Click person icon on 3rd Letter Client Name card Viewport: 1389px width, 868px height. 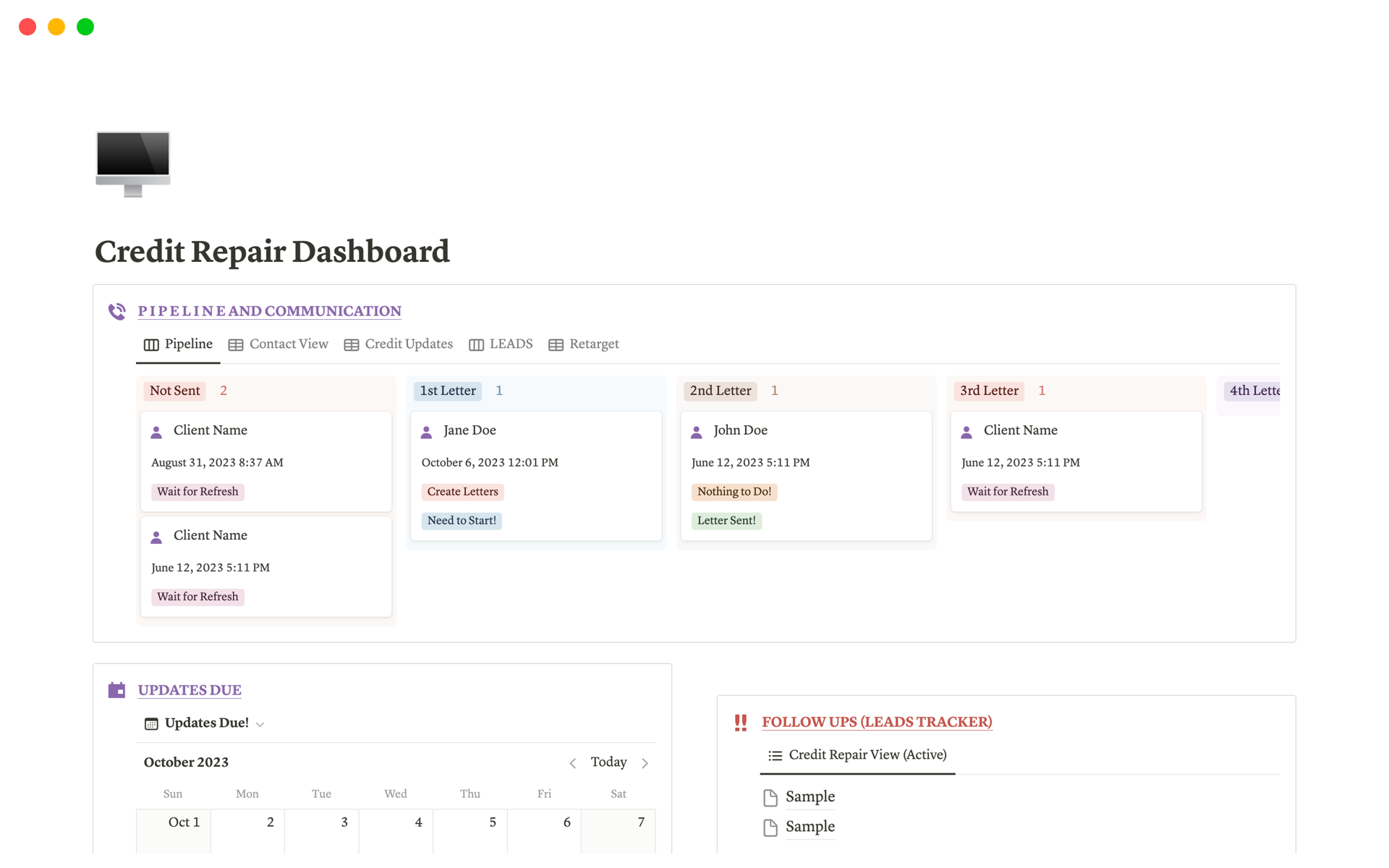[x=967, y=432]
